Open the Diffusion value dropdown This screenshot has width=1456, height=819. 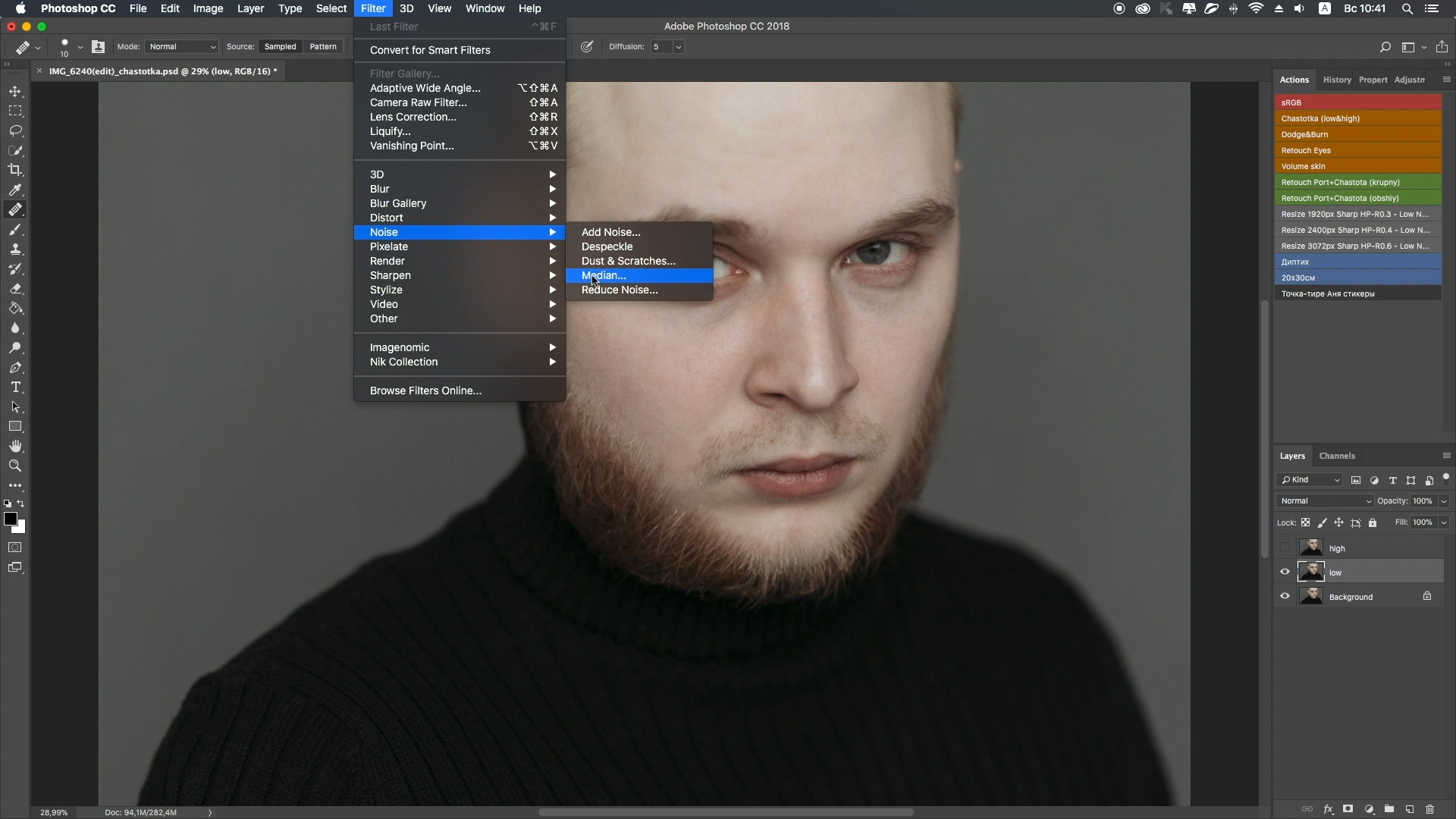(x=678, y=47)
